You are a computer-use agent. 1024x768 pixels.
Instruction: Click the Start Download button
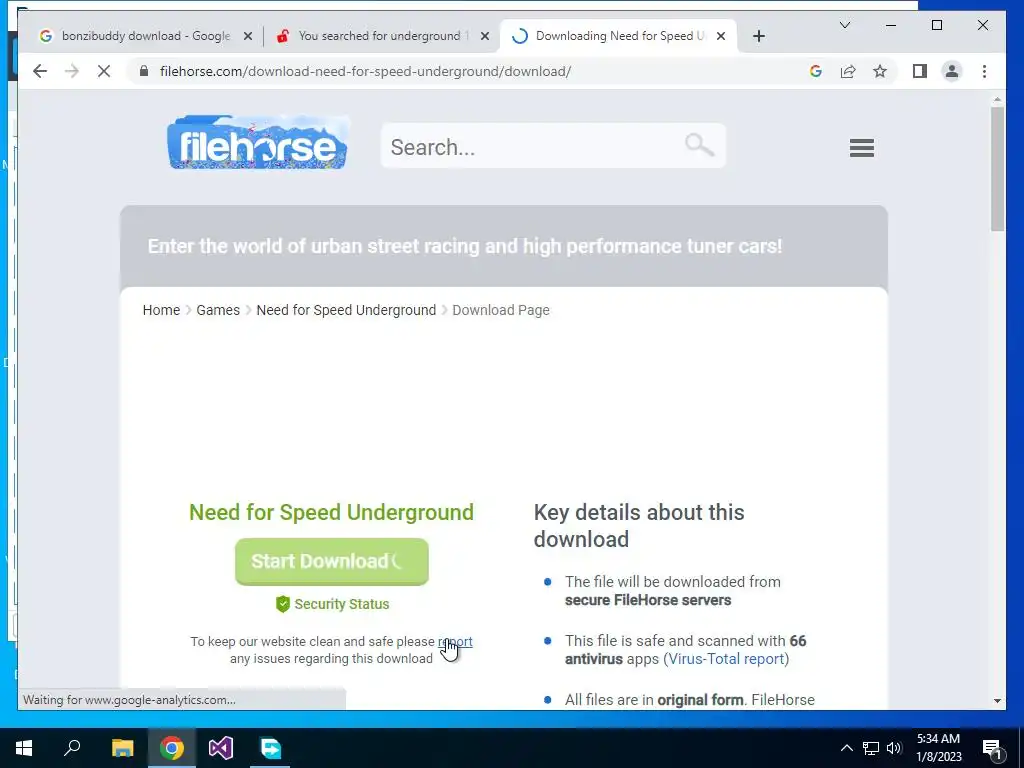pos(332,562)
